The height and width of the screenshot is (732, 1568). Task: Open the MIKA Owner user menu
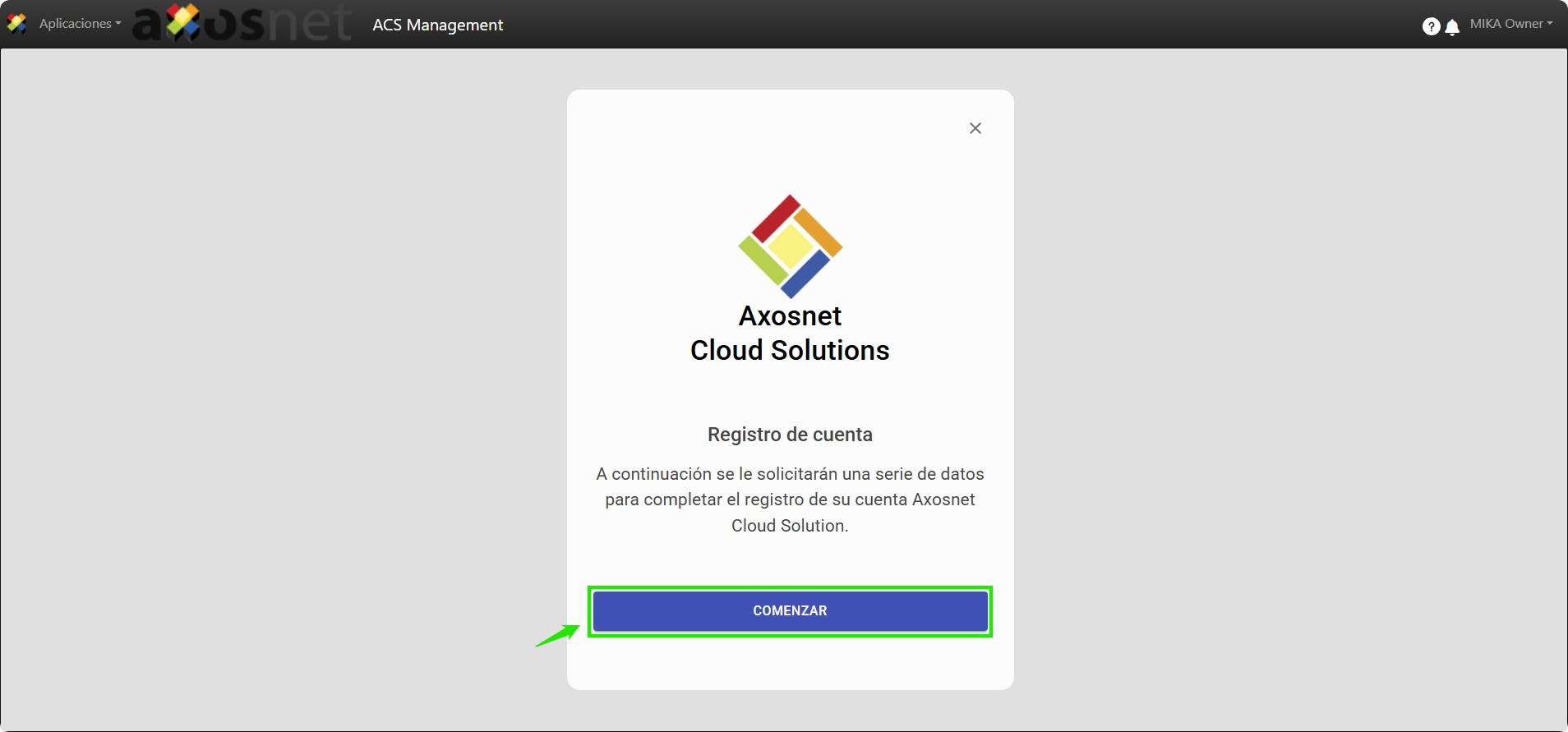tap(1511, 24)
